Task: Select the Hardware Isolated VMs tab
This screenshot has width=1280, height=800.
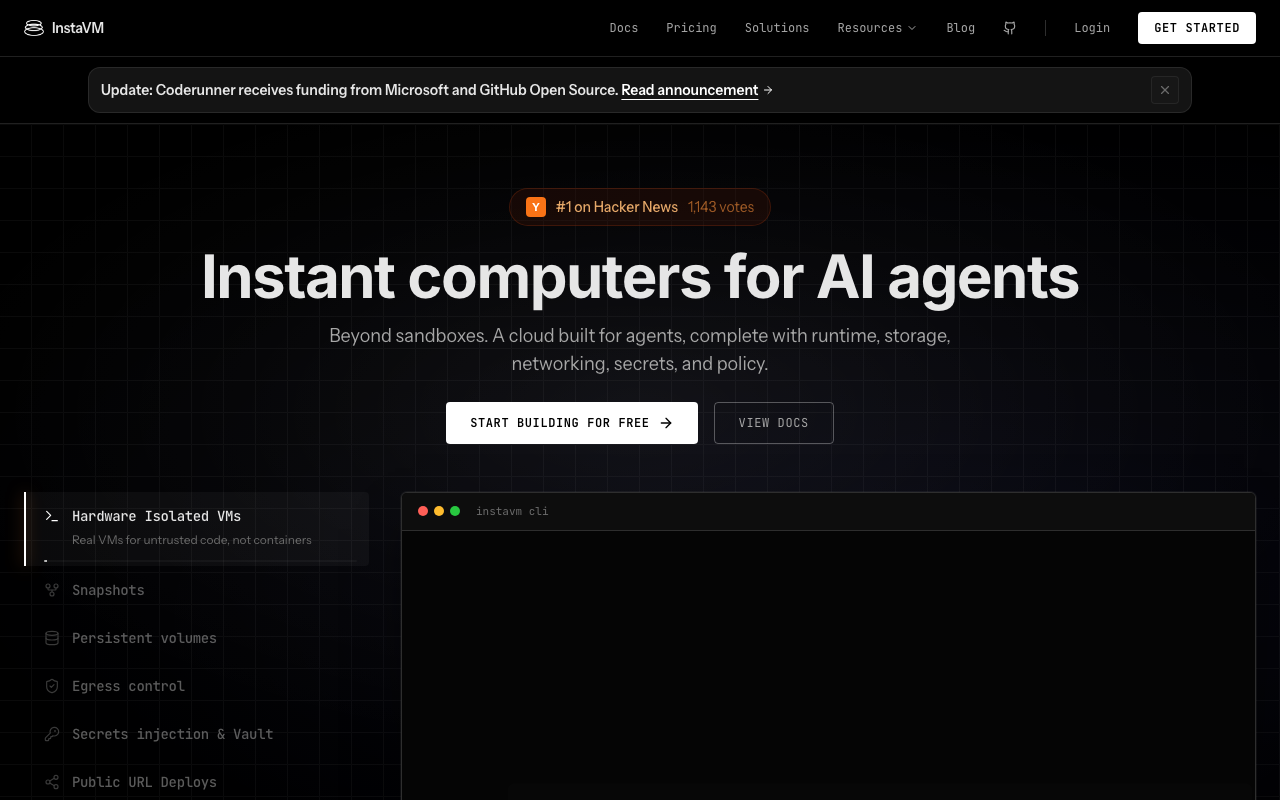Action: (x=197, y=529)
